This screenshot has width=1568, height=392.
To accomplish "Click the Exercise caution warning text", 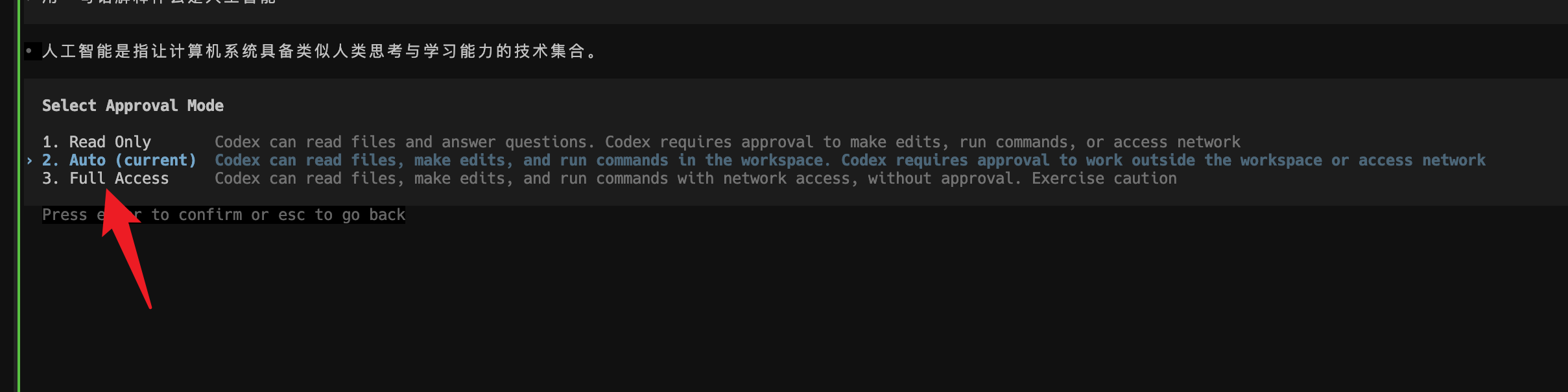I will pyautogui.click(x=1104, y=178).
